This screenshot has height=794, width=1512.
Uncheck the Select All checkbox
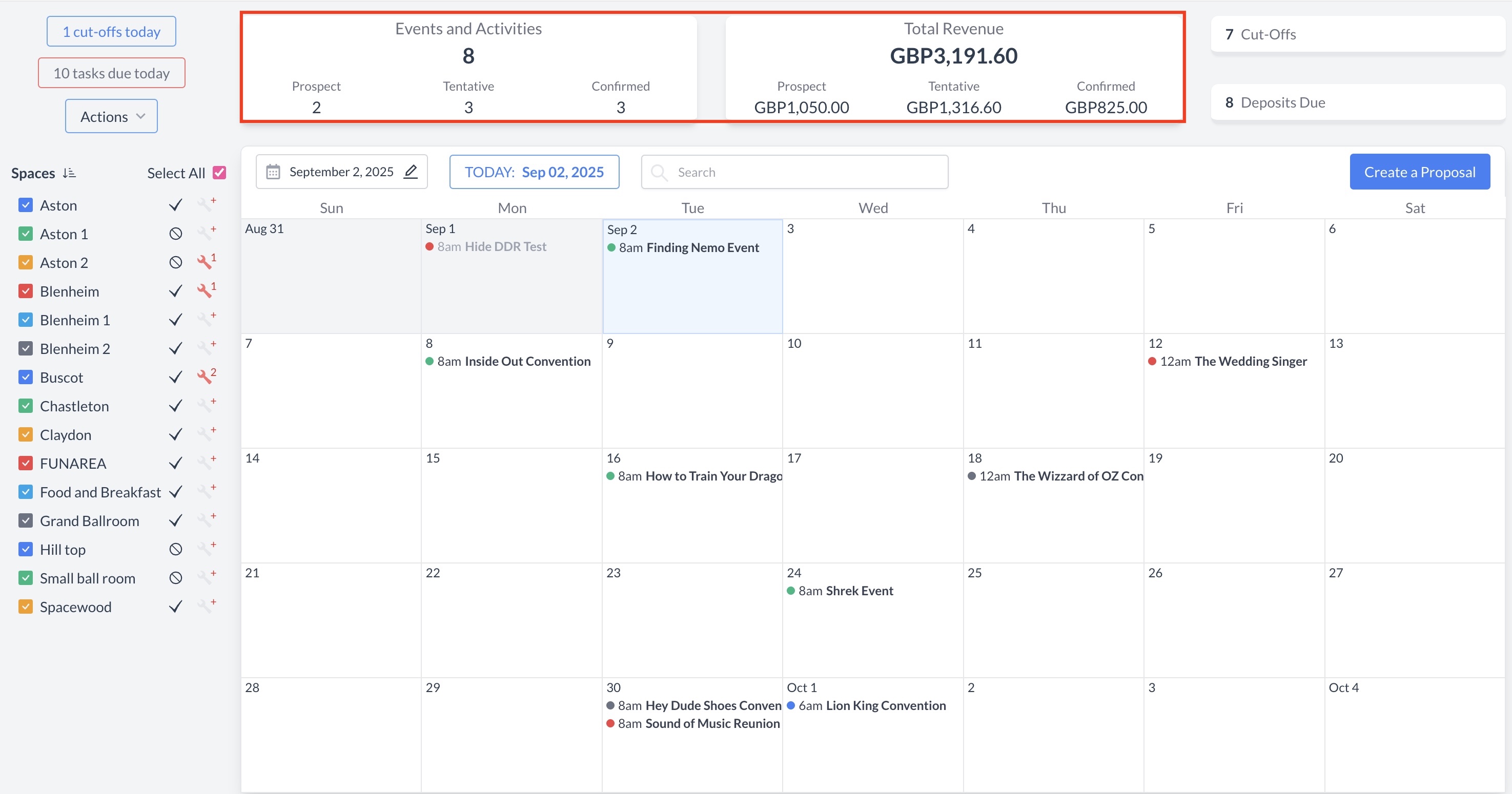[219, 173]
